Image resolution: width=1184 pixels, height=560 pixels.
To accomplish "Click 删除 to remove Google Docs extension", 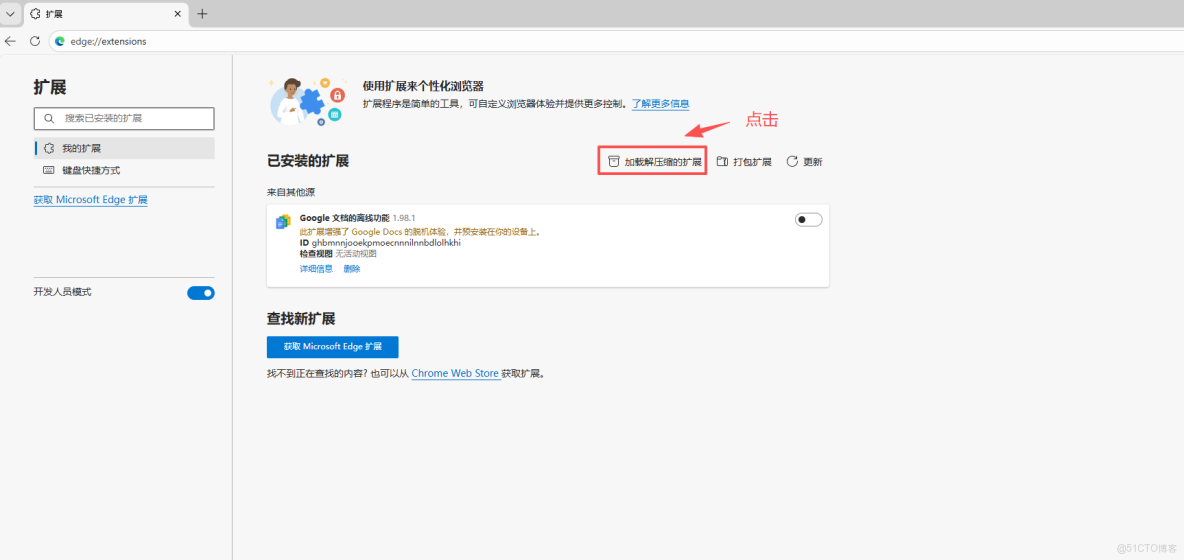I will pos(352,269).
